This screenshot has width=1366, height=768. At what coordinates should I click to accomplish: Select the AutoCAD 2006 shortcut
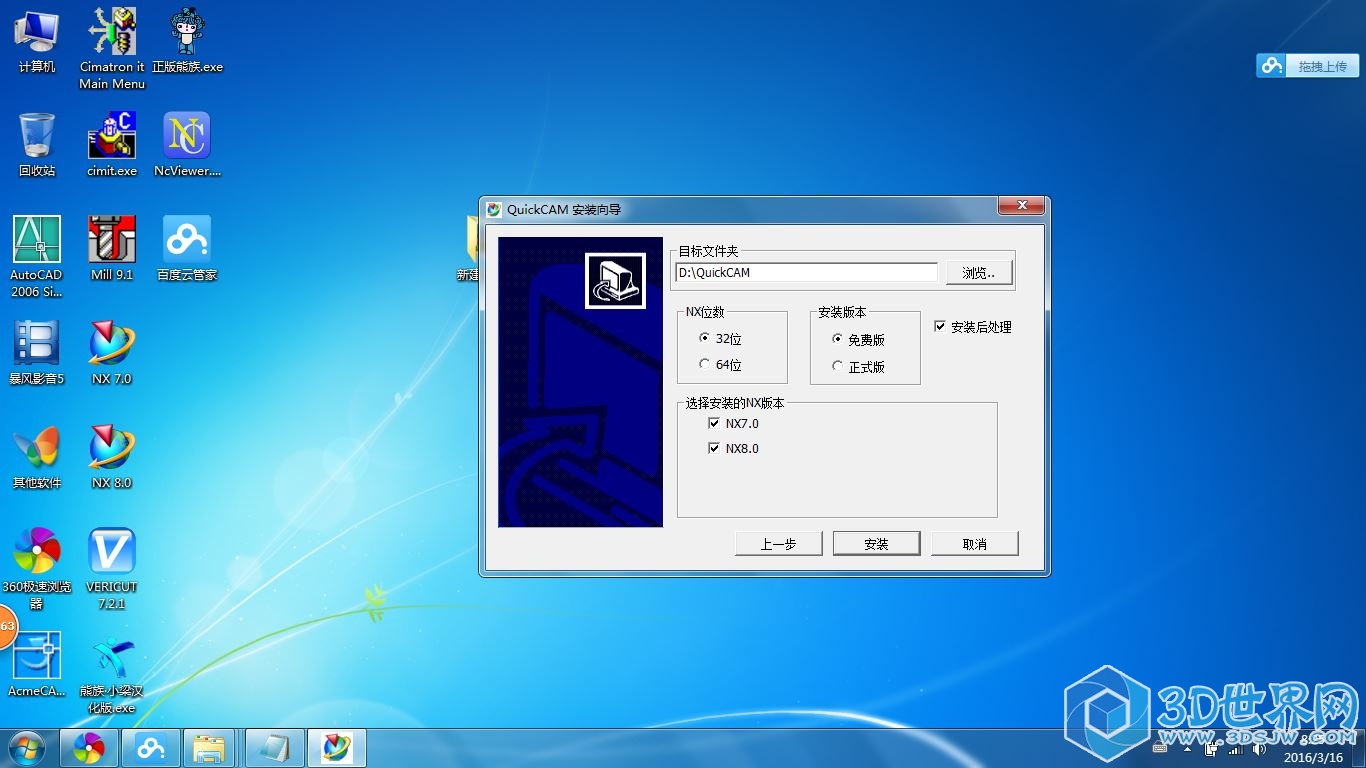(x=37, y=256)
